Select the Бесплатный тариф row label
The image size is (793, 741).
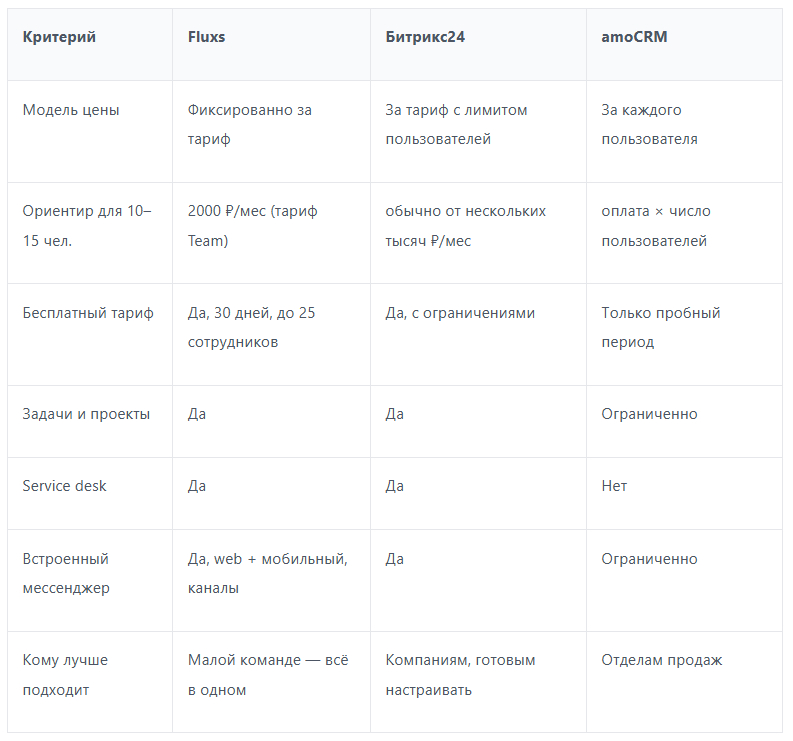(88, 313)
